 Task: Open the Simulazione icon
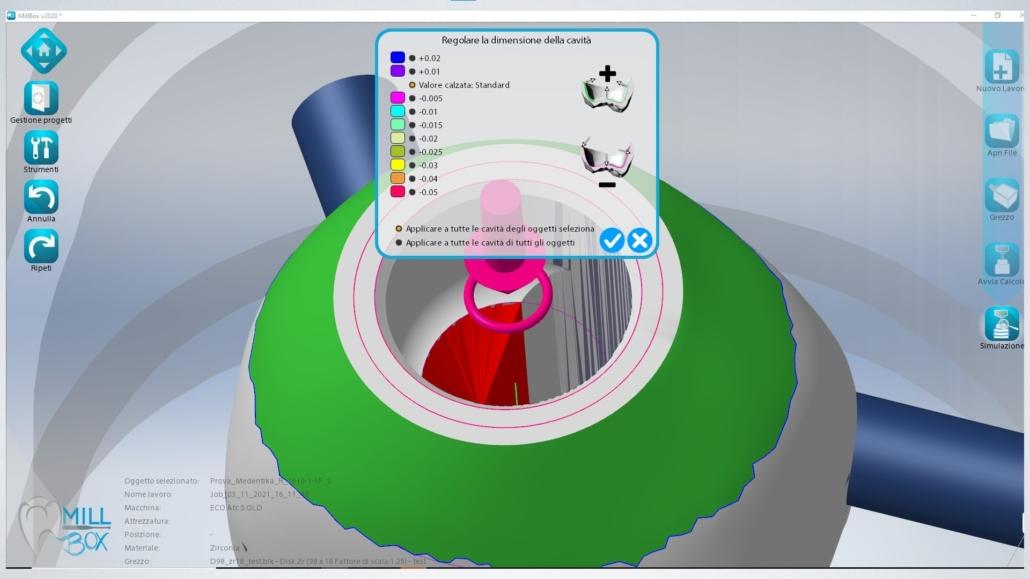[x=1001, y=323]
